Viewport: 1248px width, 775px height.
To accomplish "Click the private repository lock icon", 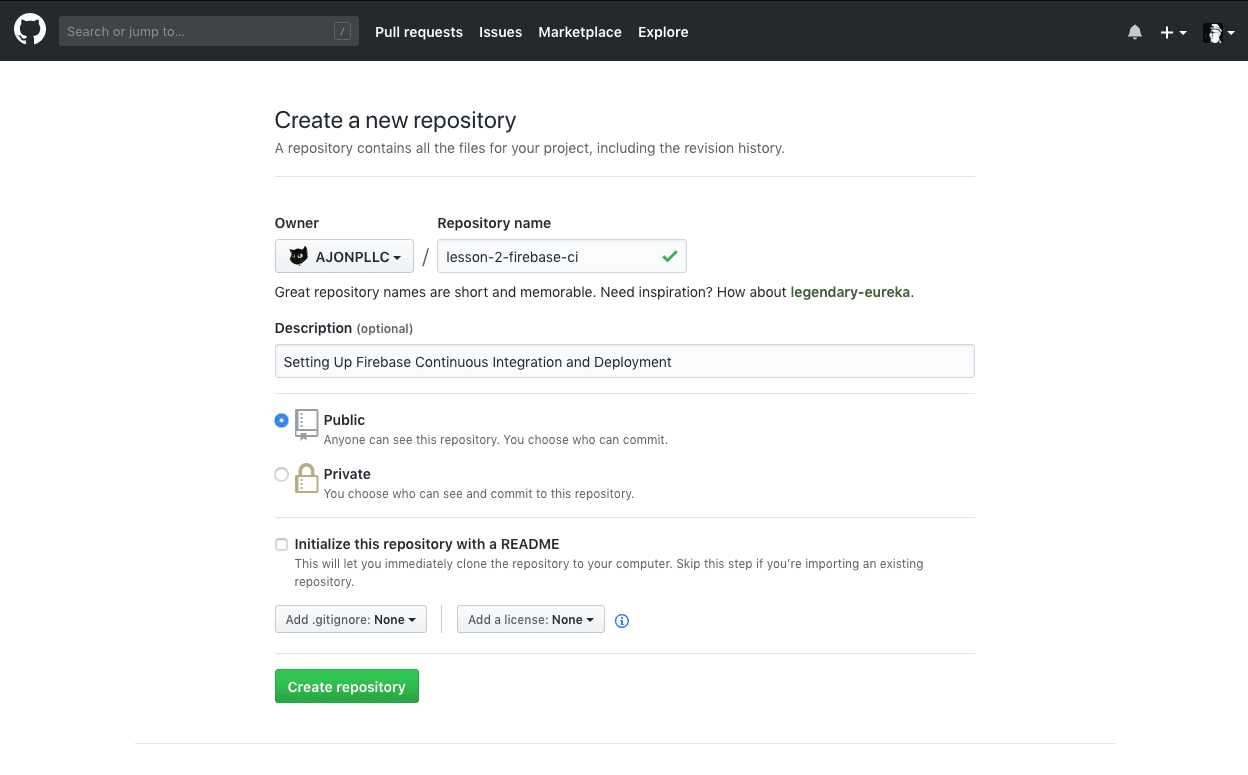I will tap(306, 478).
